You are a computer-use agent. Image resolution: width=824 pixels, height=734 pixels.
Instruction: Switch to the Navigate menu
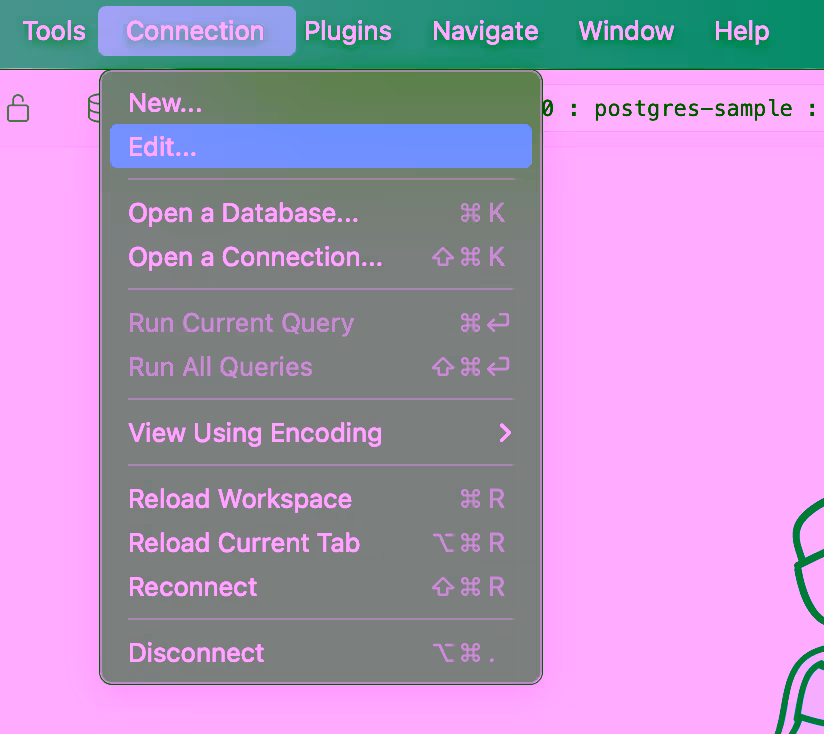pyautogui.click(x=485, y=31)
